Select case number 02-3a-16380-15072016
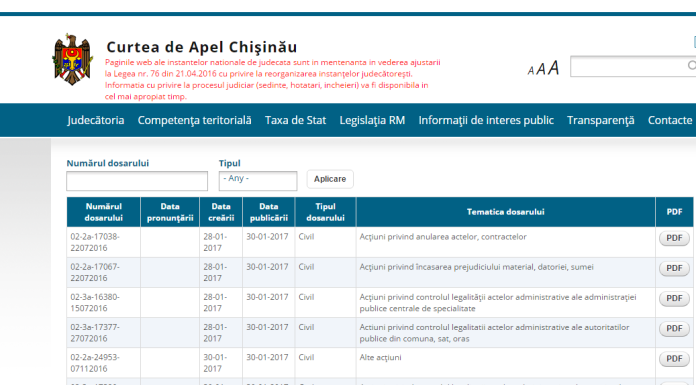696x385 pixels. (x=95, y=303)
